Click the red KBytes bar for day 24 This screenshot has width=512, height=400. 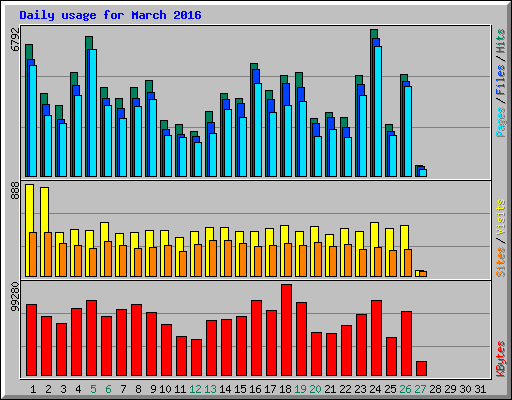pos(376,338)
